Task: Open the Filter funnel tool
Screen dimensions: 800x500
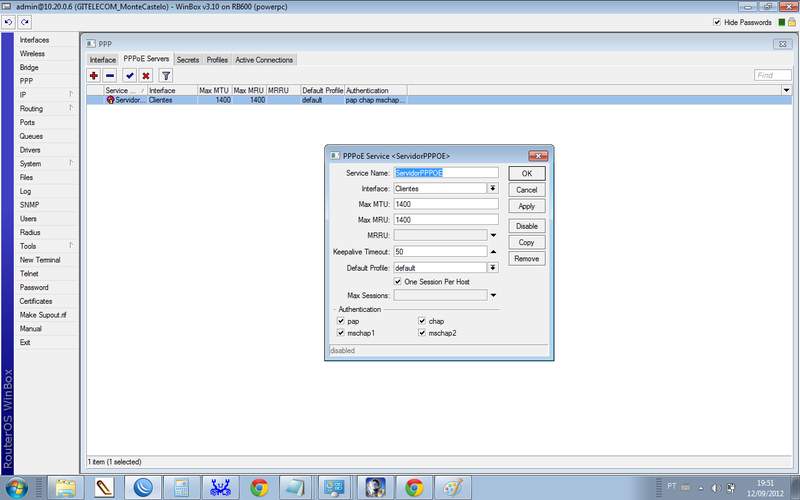Action: [x=166, y=76]
